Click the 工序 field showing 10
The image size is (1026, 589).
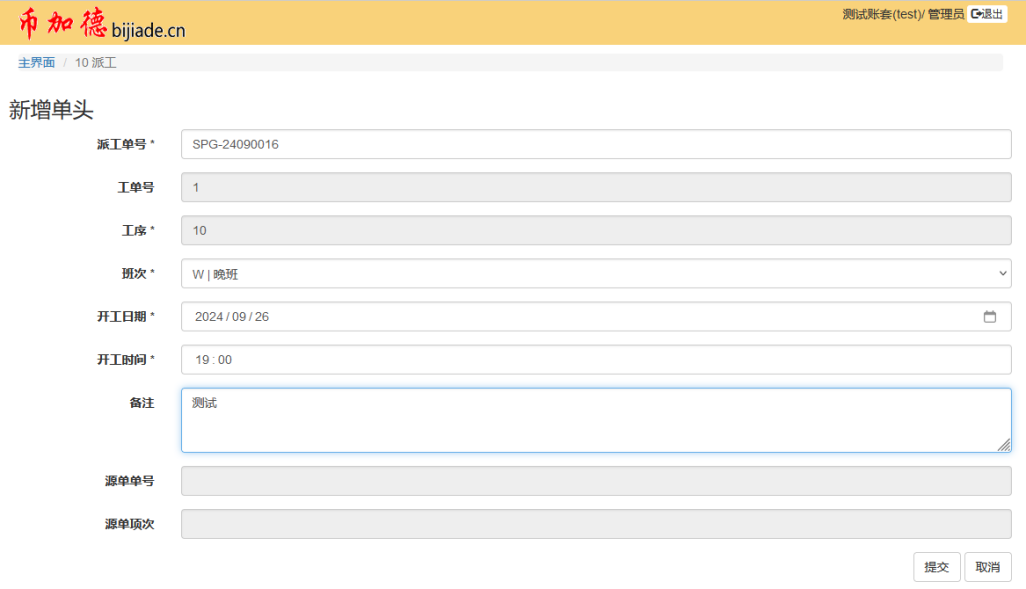(x=595, y=230)
